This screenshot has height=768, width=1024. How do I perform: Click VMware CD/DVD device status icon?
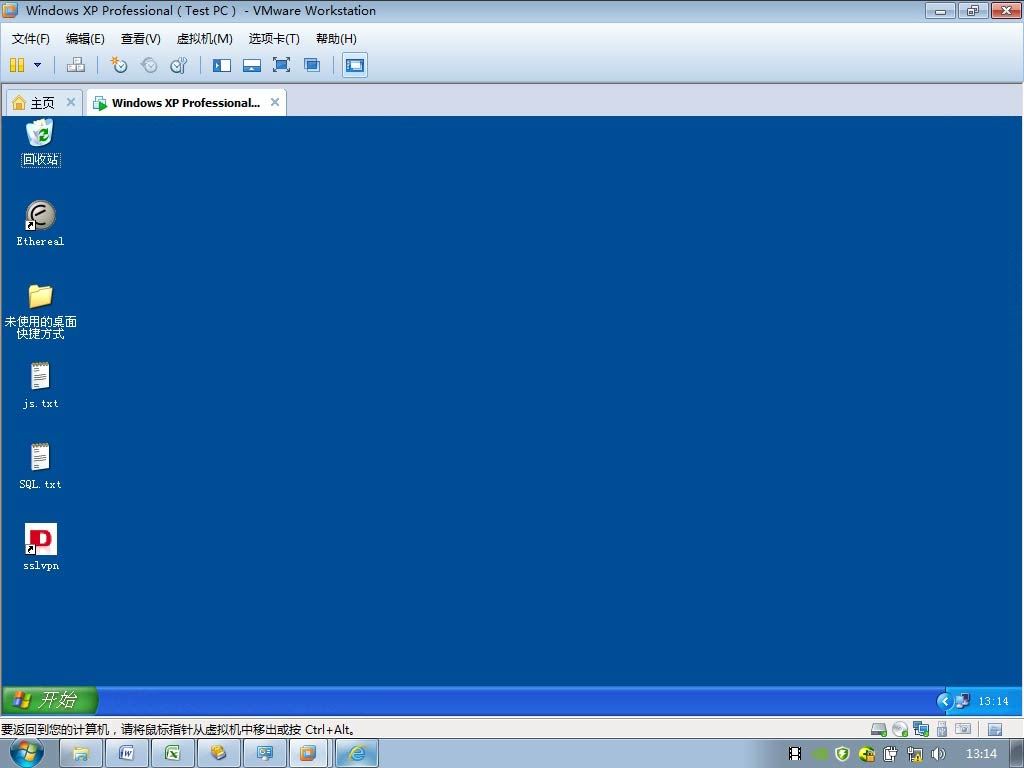tap(900, 729)
